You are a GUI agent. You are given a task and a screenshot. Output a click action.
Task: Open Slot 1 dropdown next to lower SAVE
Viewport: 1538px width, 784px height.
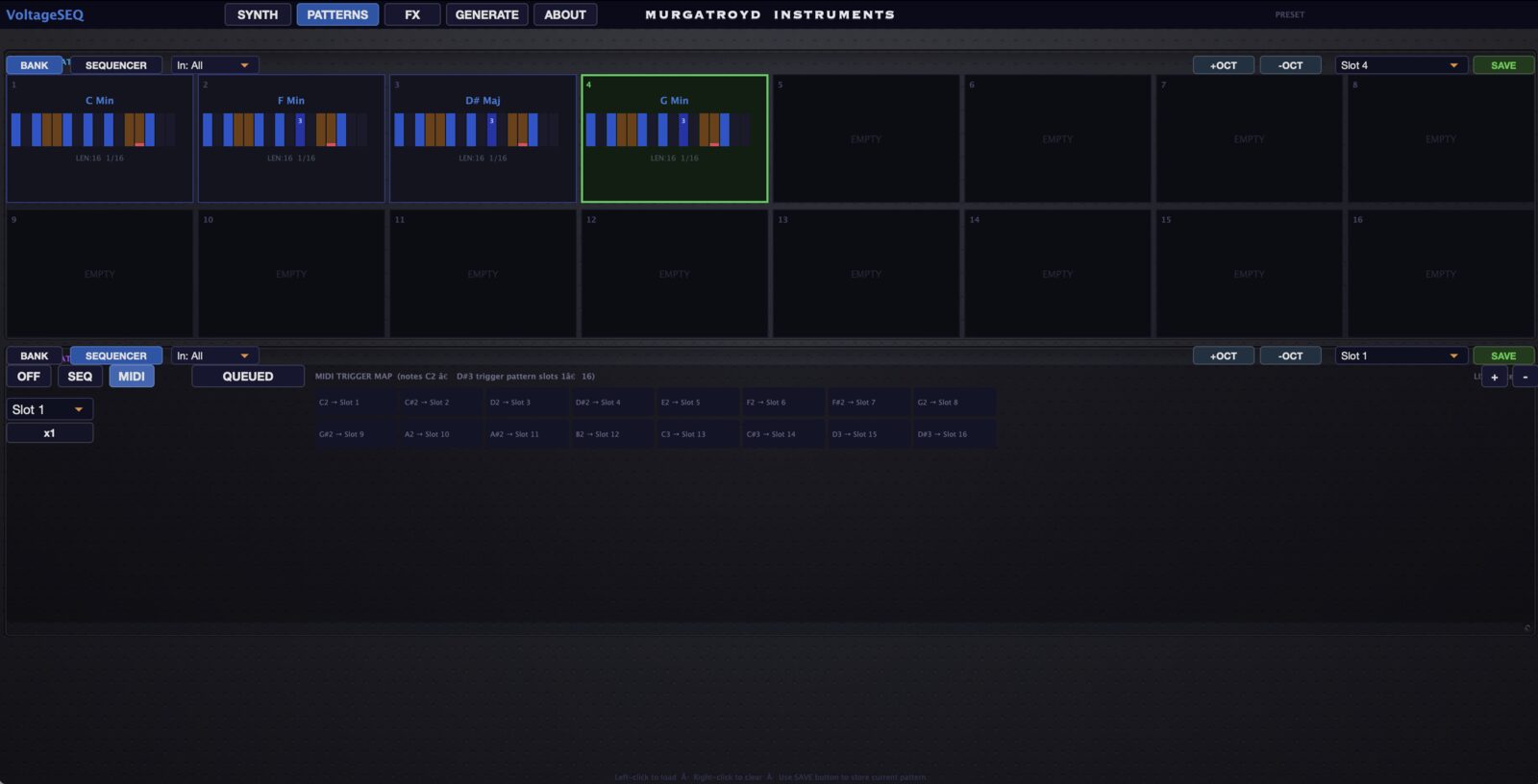point(1401,355)
